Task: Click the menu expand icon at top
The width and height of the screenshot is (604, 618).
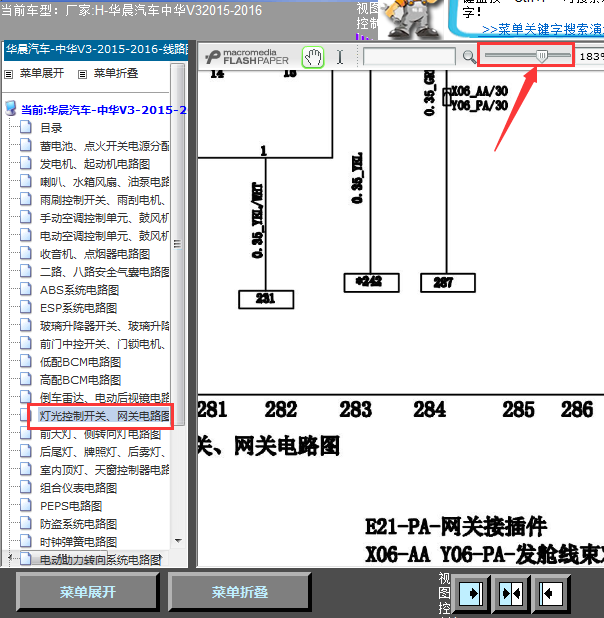Action: pos(9,74)
